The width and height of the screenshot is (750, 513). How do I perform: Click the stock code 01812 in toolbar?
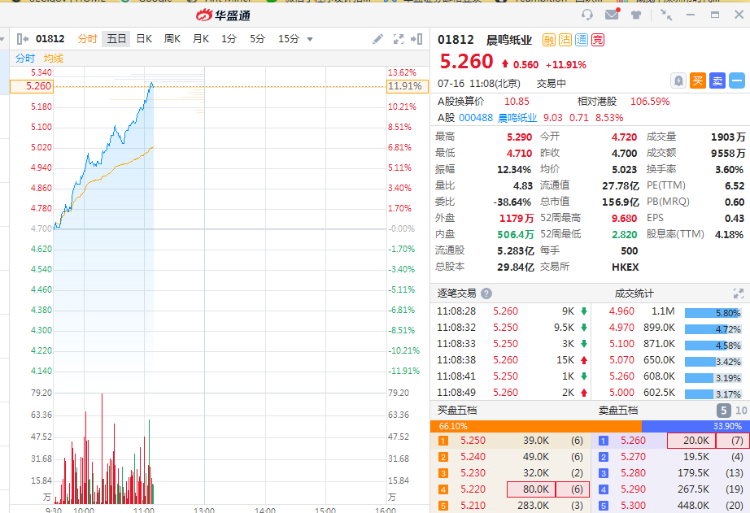tap(50, 39)
